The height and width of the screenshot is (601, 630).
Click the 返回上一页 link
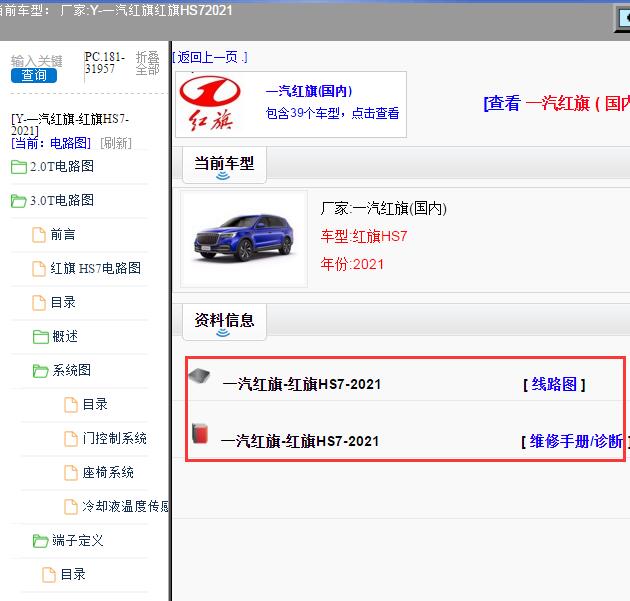210,57
